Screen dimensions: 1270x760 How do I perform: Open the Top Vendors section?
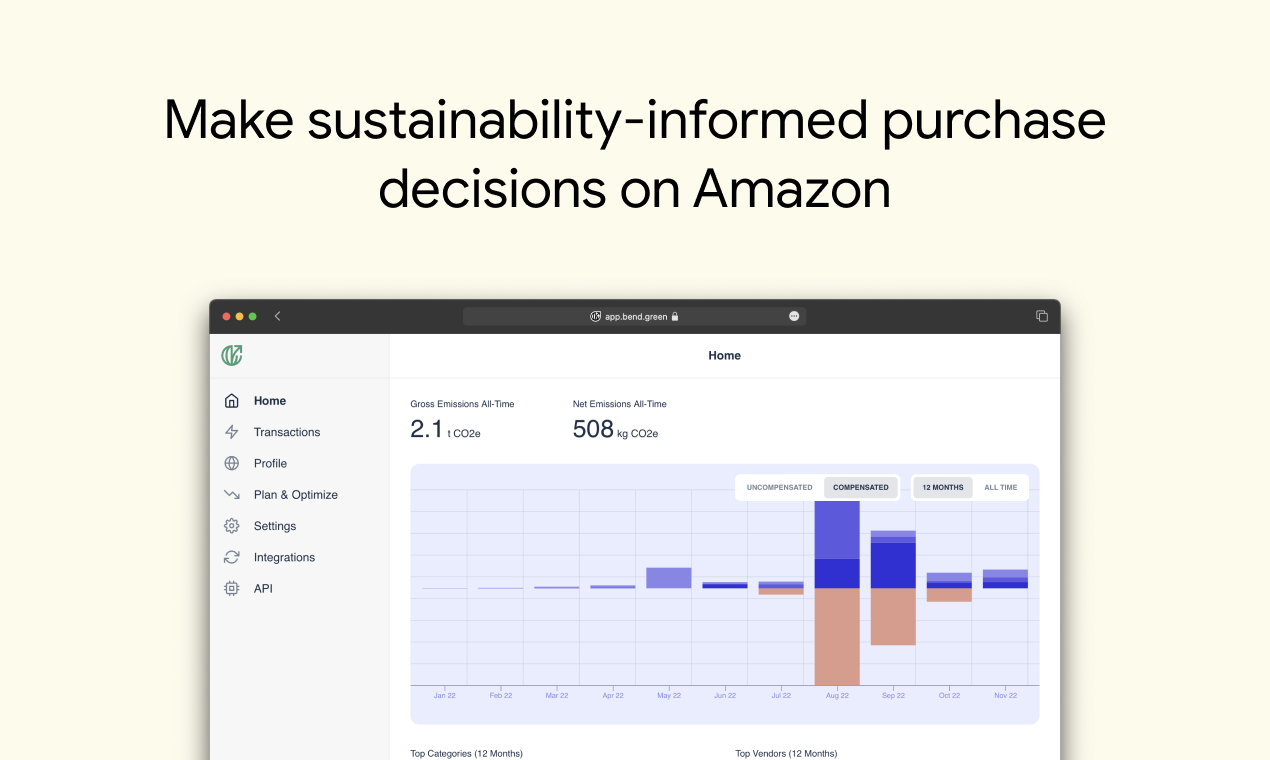click(x=786, y=753)
